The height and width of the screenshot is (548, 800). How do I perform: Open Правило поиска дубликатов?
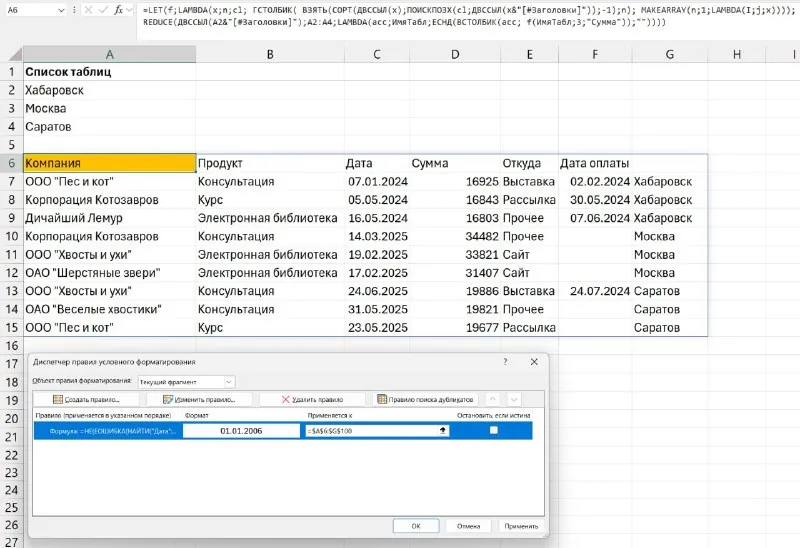pos(425,400)
